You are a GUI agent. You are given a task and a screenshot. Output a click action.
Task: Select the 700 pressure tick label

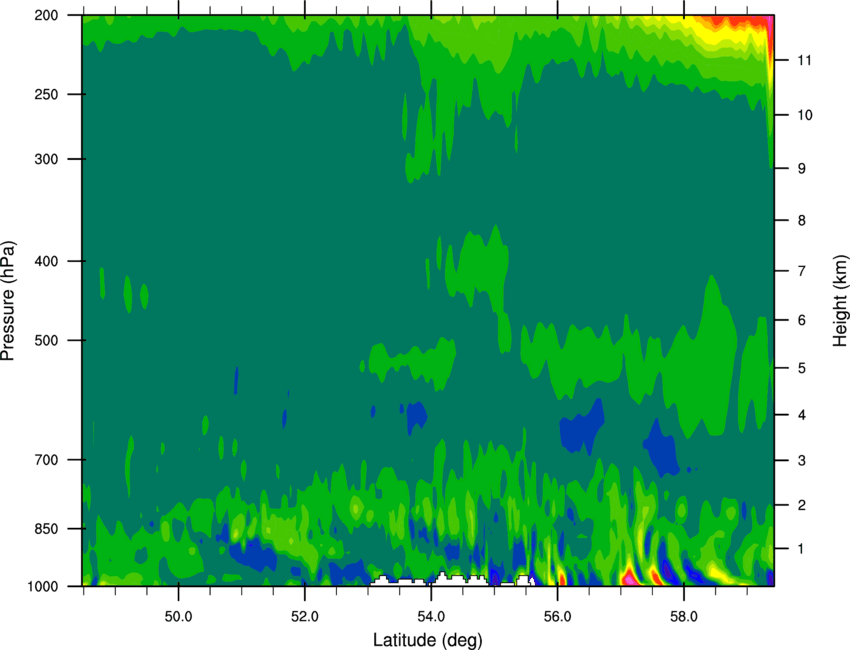pyautogui.click(x=46, y=460)
